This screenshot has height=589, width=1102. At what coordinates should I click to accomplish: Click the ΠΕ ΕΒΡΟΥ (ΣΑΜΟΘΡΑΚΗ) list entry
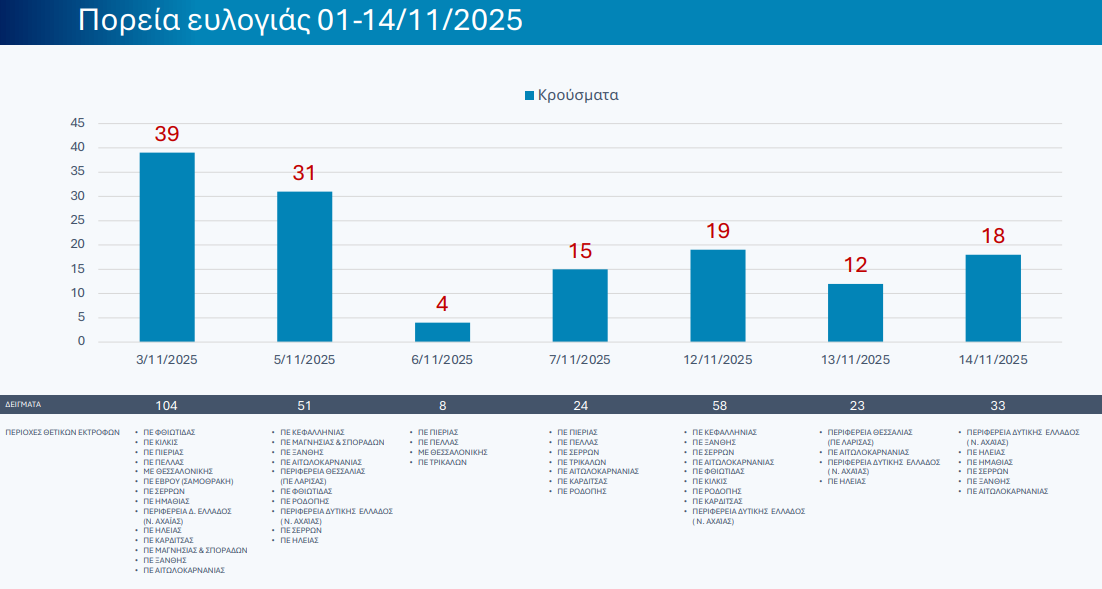(188, 481)
